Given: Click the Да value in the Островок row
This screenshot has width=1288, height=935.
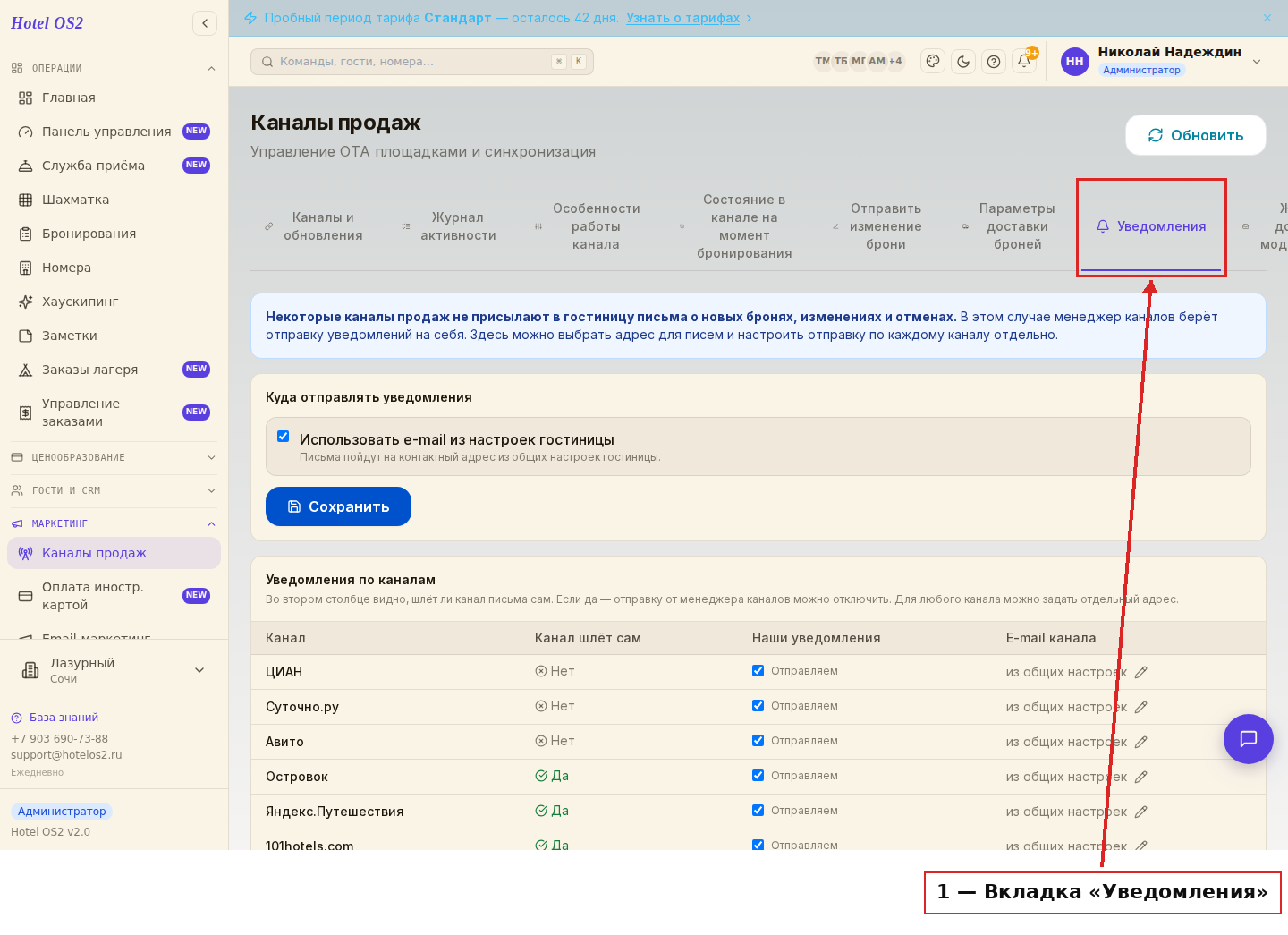Looking at the screenshot, I should pos(552,776).
